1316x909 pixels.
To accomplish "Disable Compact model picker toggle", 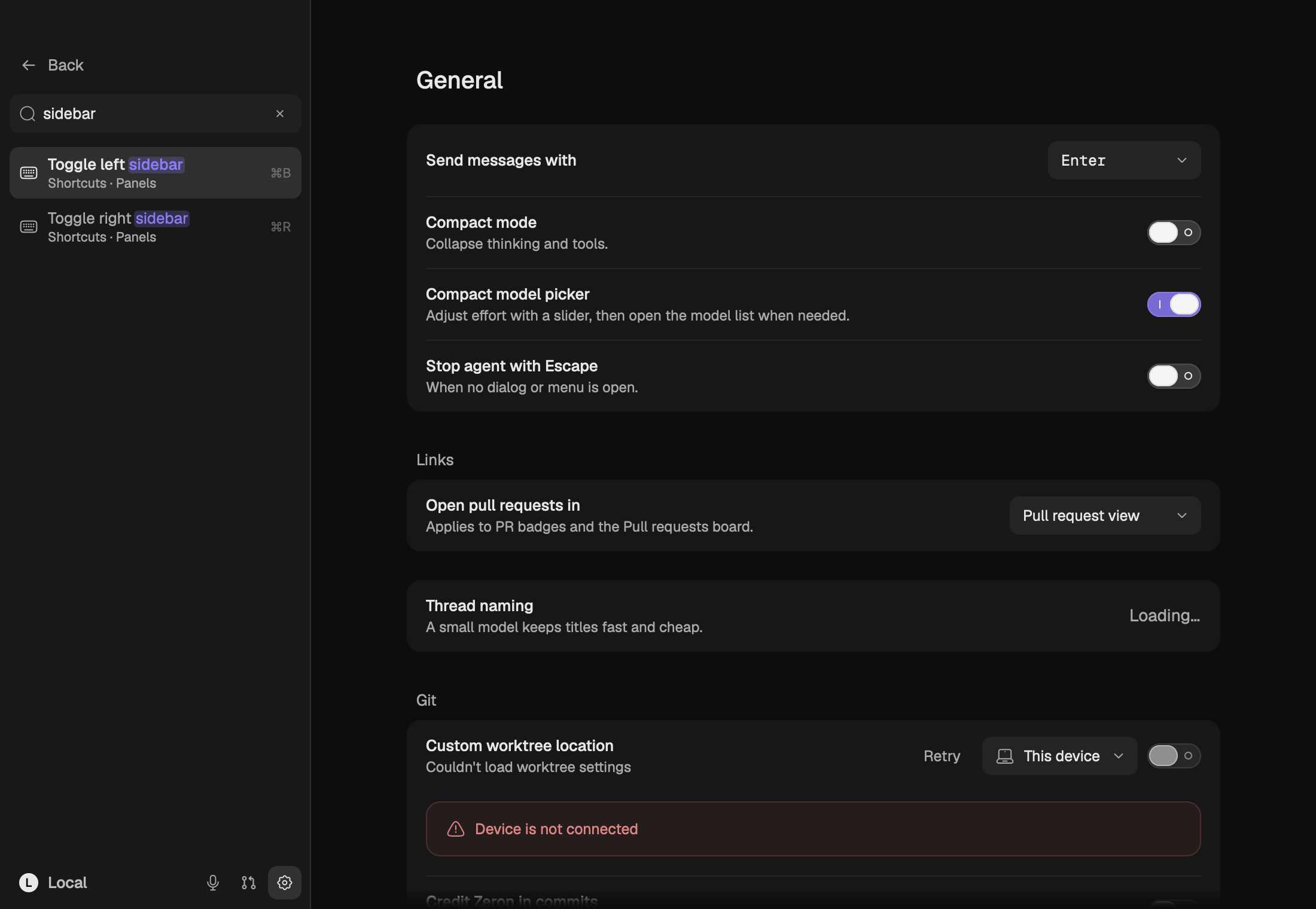I will point(1174,304).
